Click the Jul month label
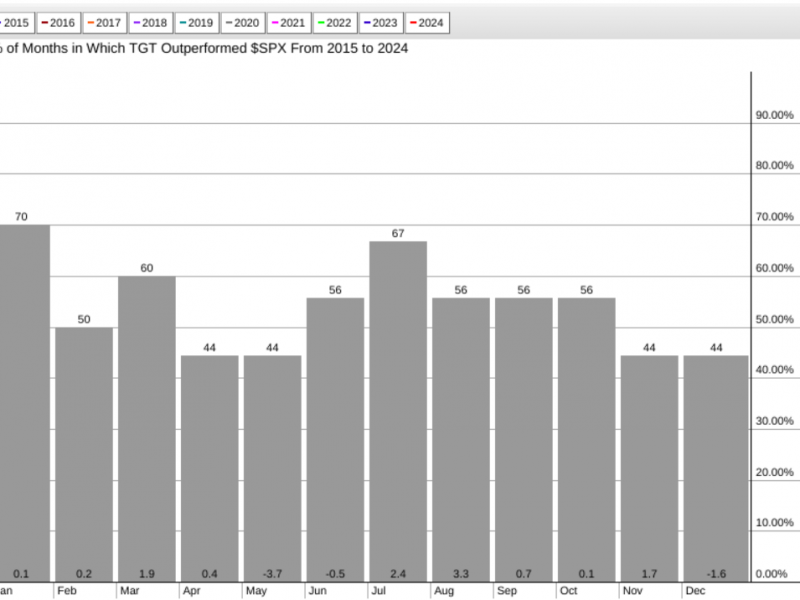Screen dimensions: 800x600 pos(379,591)
